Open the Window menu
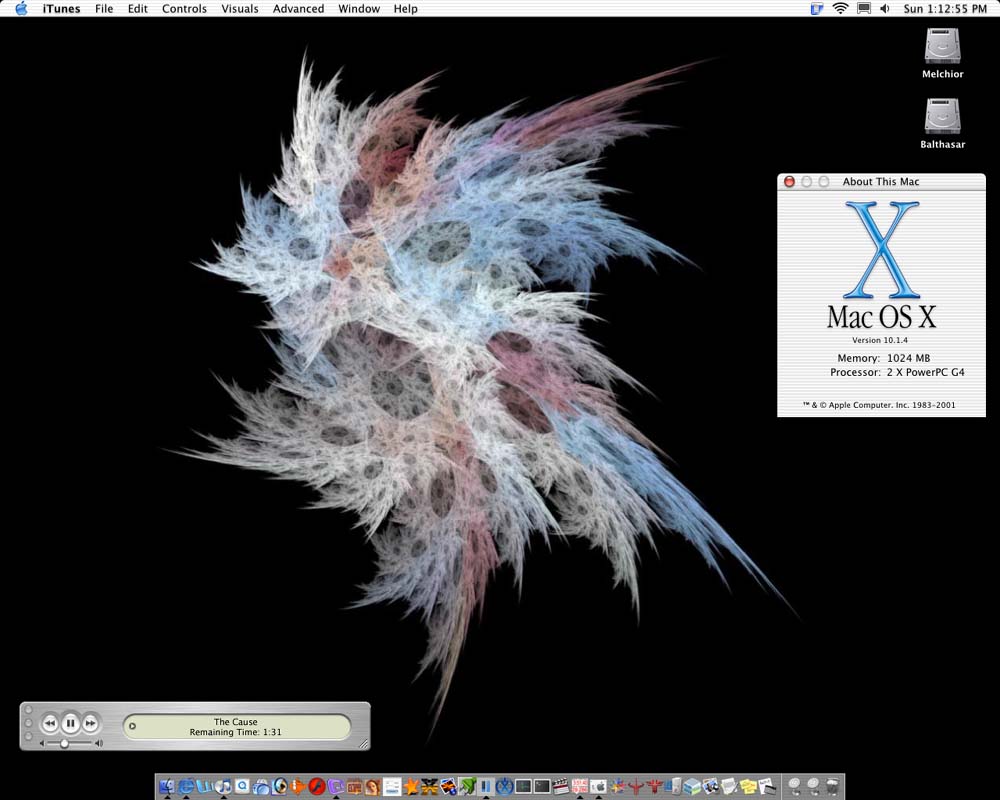1000x800 pixels. (359, 8)
